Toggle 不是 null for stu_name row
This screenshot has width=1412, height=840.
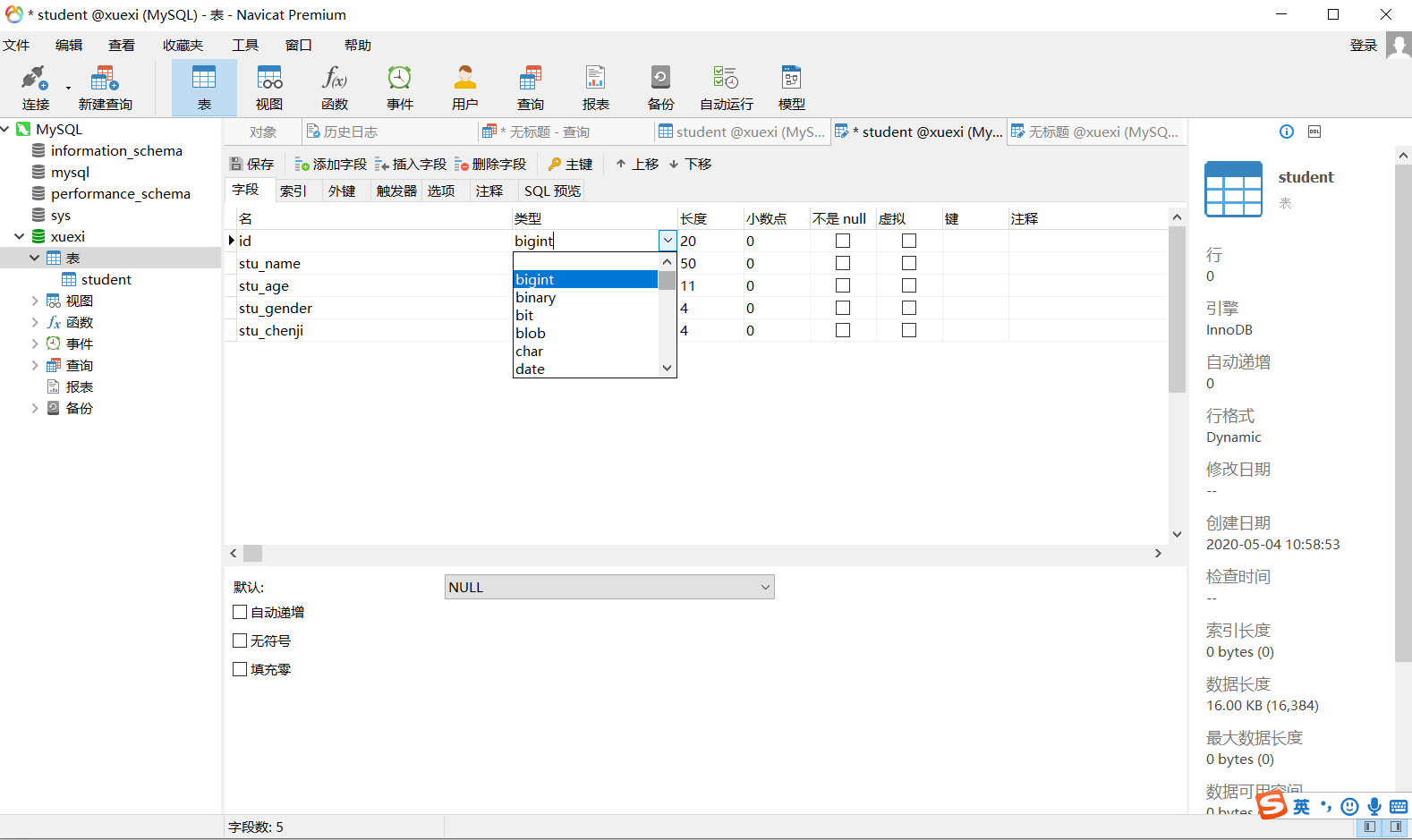click(x=843, y=263)
